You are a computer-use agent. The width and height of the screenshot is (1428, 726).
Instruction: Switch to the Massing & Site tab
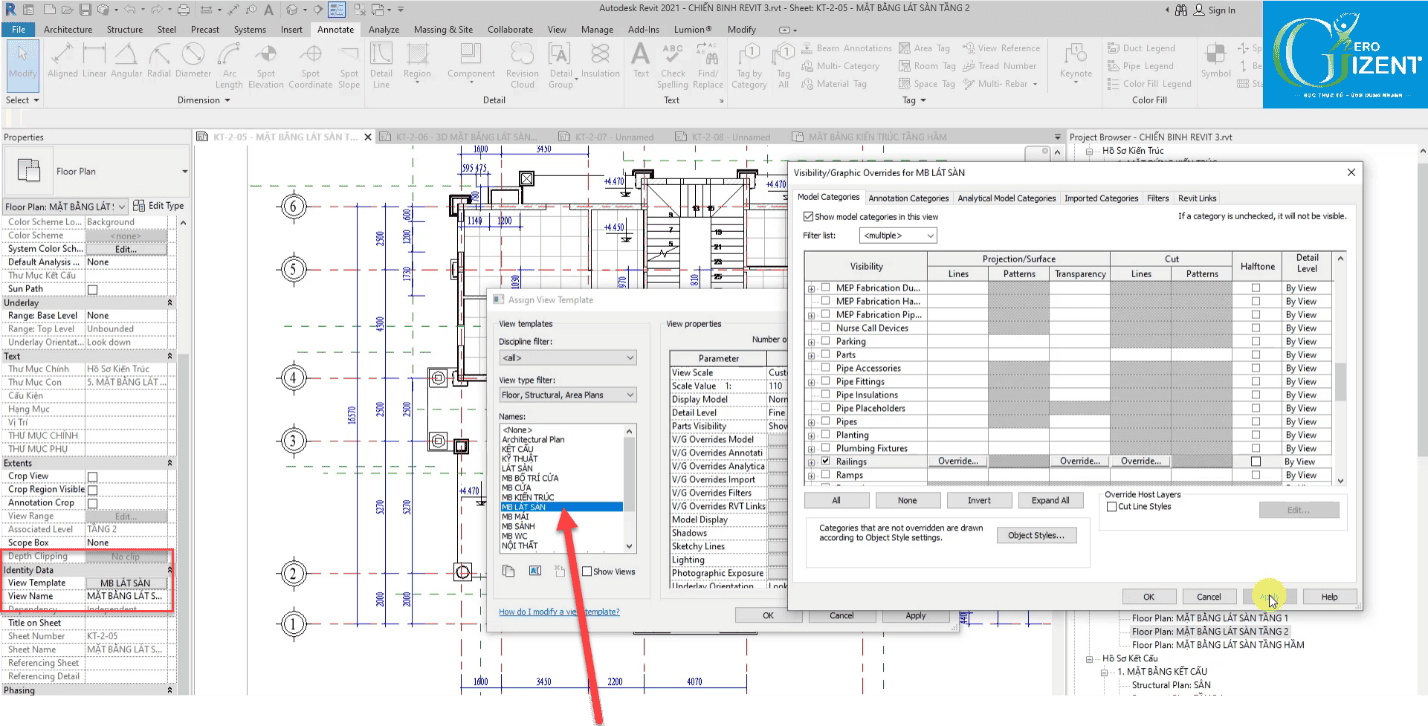coord(443,30)
